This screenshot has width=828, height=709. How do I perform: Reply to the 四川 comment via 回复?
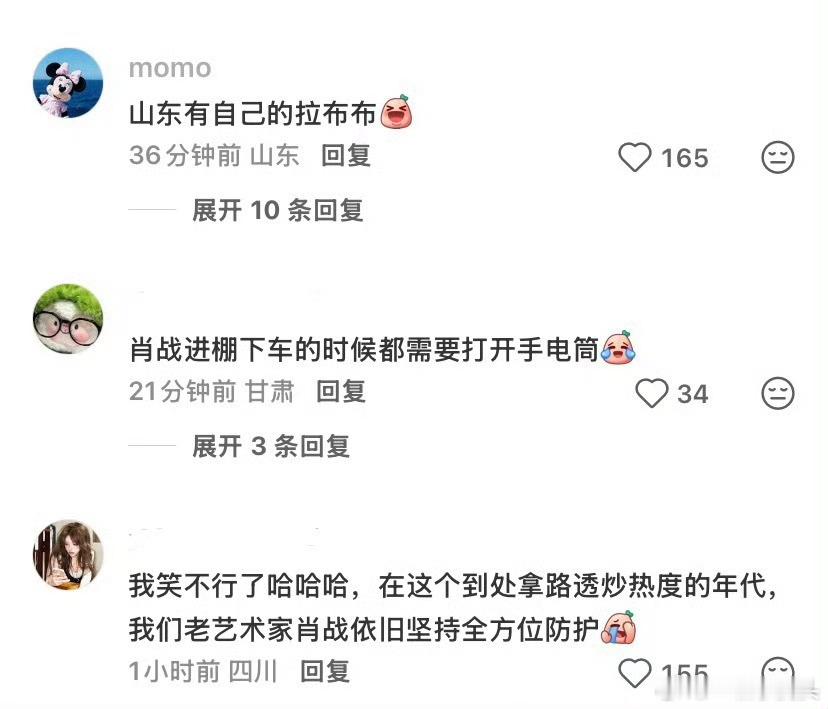click(x=325, y=672)
